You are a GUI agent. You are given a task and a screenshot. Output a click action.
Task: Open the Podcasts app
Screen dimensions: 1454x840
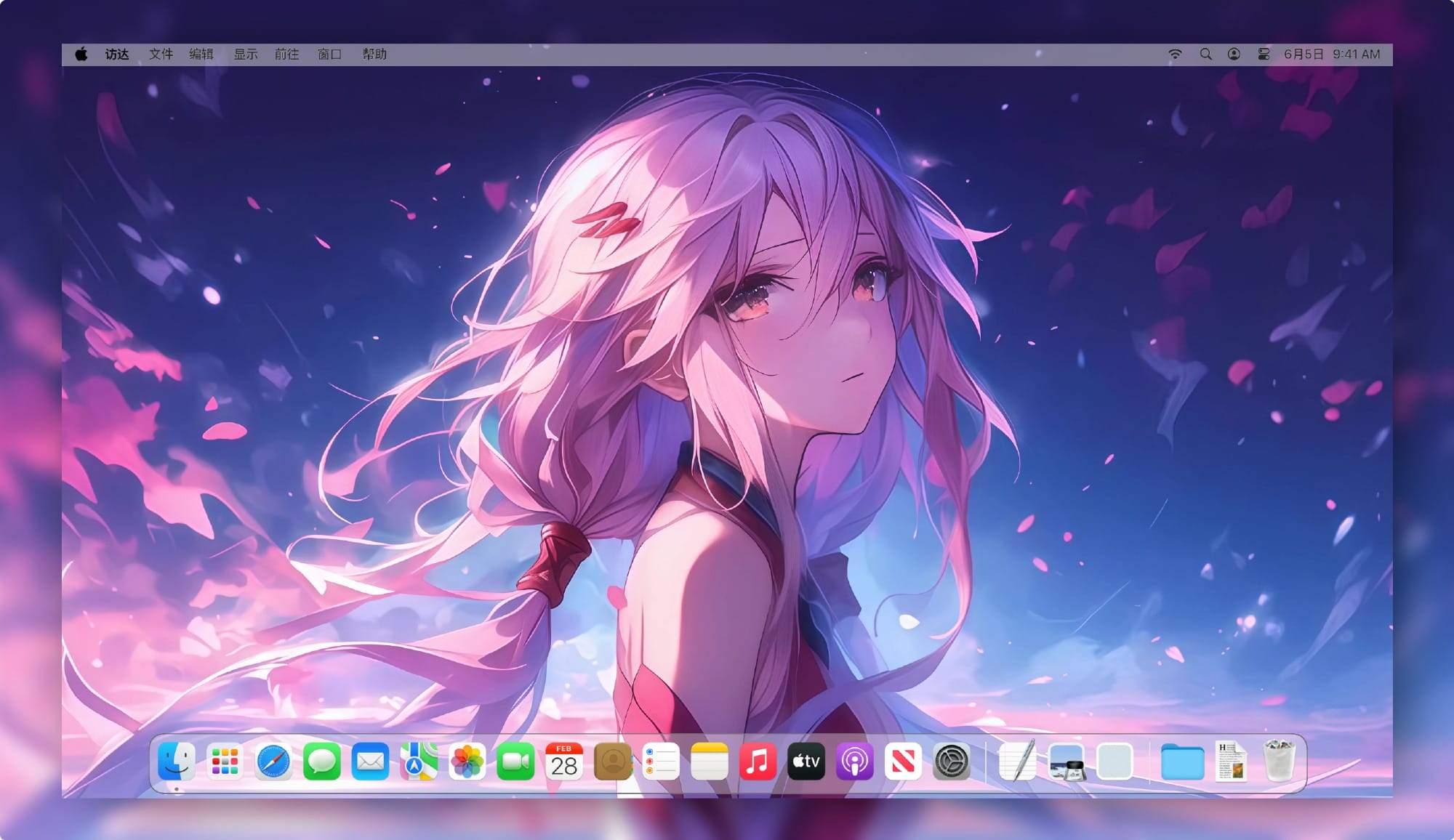(854, 762)
